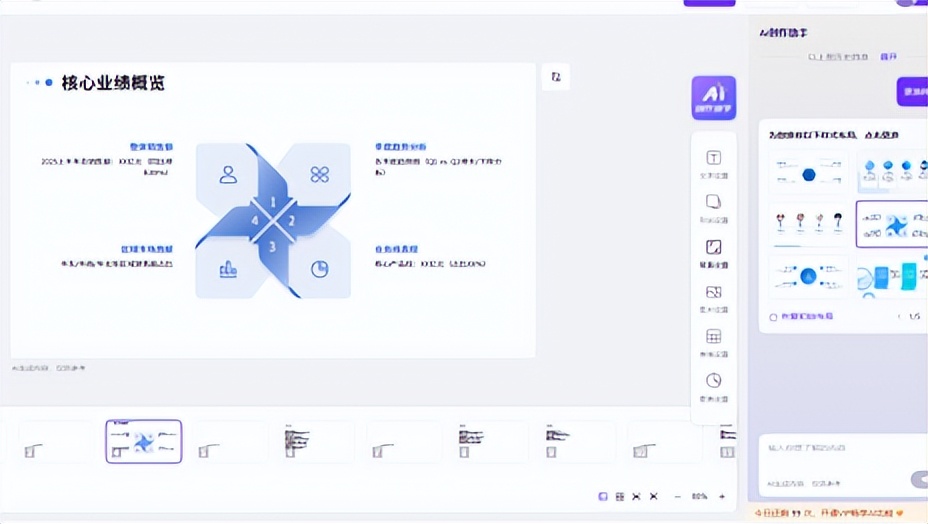Select the table settings grid icon

(x=714, y=336)
